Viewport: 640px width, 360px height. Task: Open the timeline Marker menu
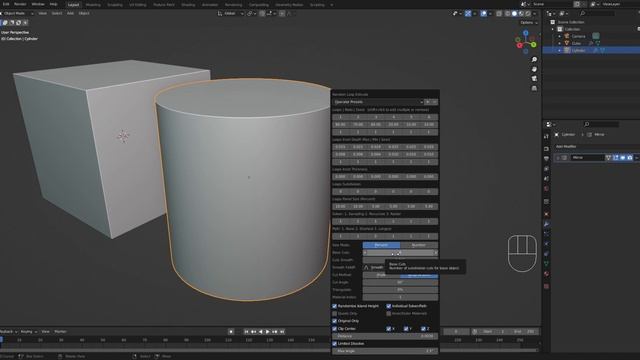60,332
